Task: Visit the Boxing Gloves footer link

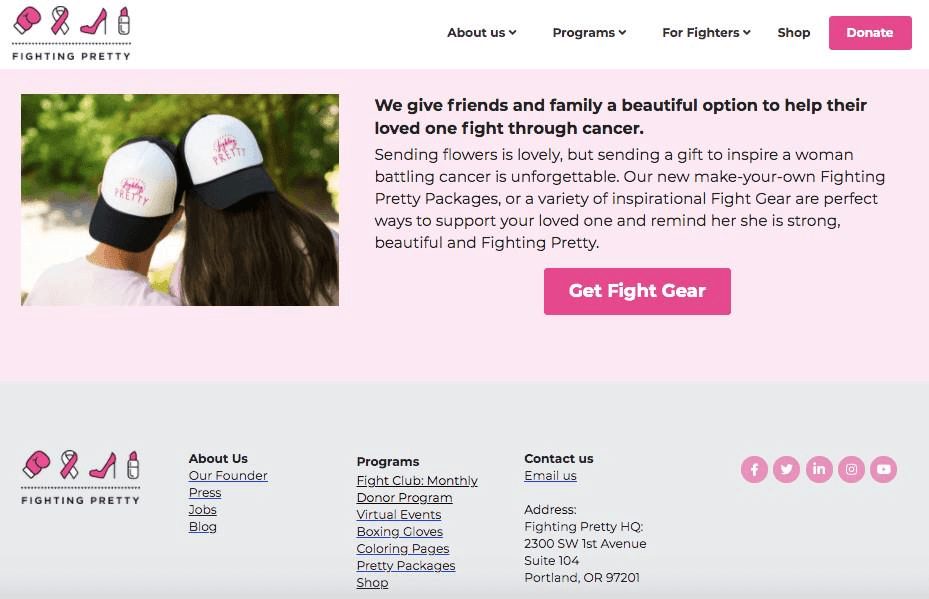Action: click(399, 532)
